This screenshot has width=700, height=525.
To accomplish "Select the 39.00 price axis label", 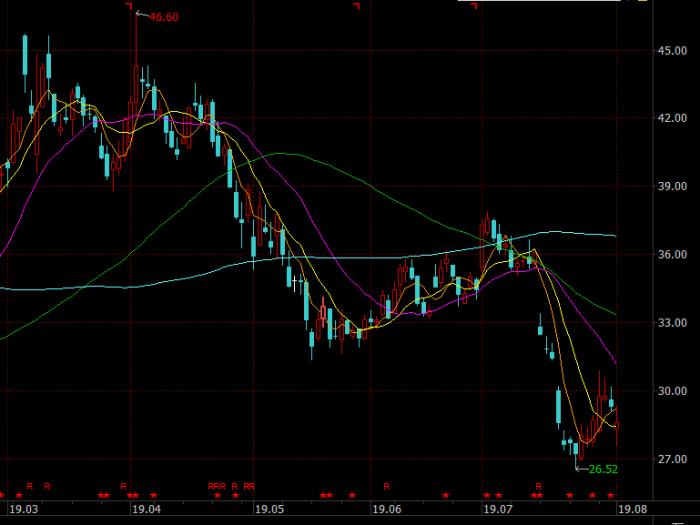I will 672,187.
